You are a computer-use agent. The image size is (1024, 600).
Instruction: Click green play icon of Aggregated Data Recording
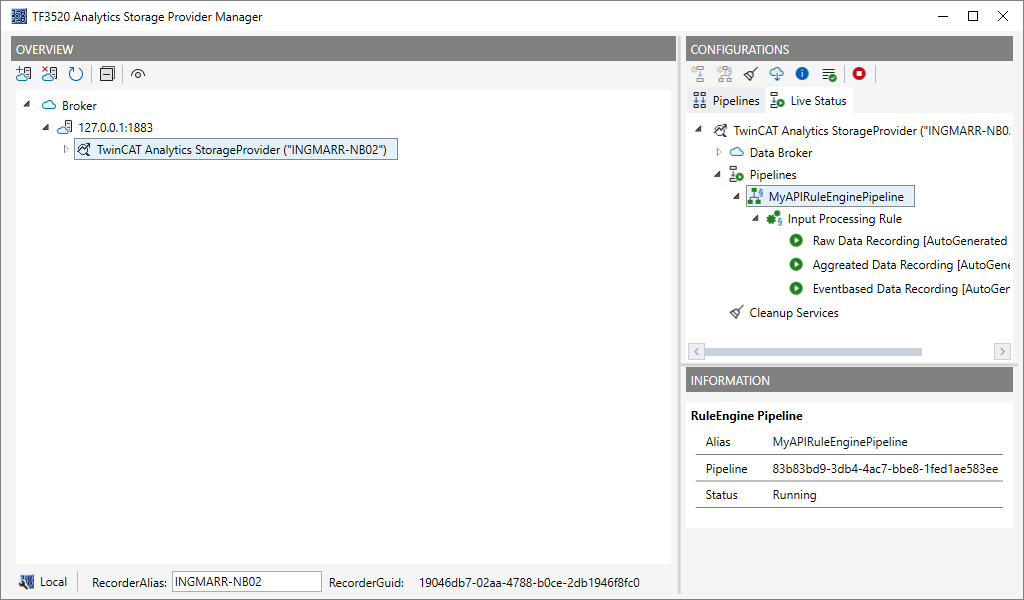tap(796, 264)
